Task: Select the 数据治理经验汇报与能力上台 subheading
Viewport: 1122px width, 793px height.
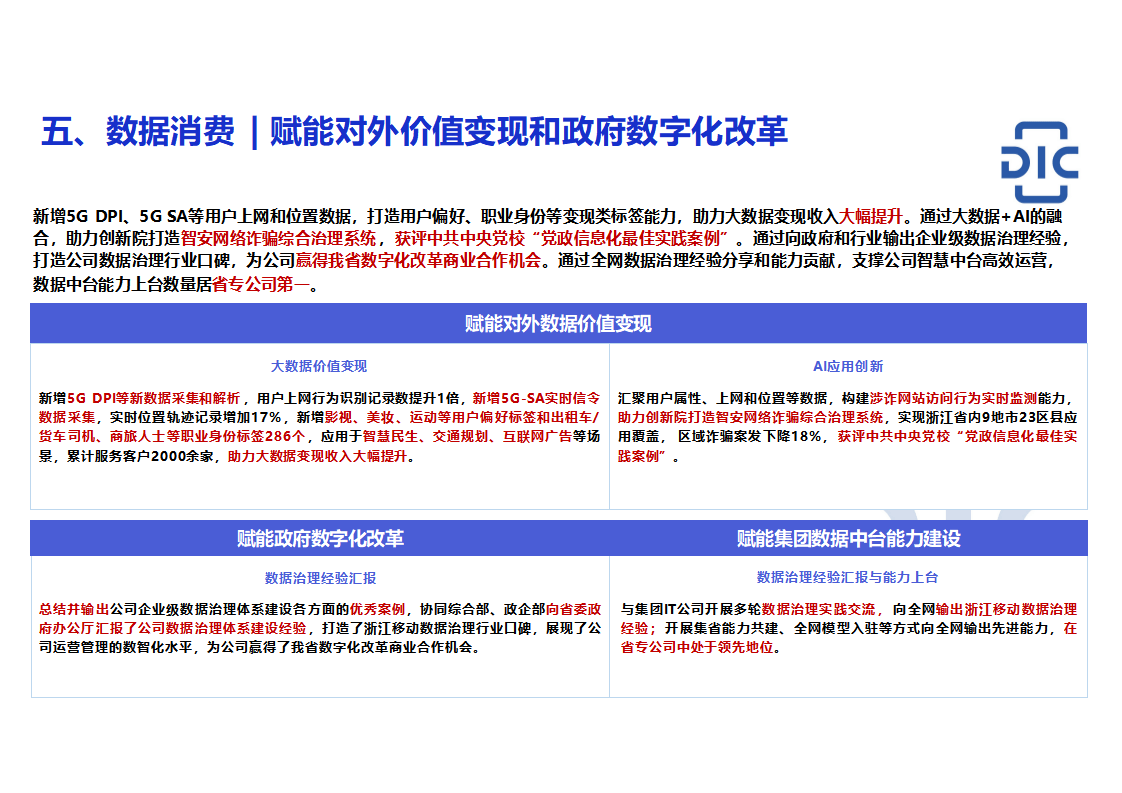Action: point(847,578)
